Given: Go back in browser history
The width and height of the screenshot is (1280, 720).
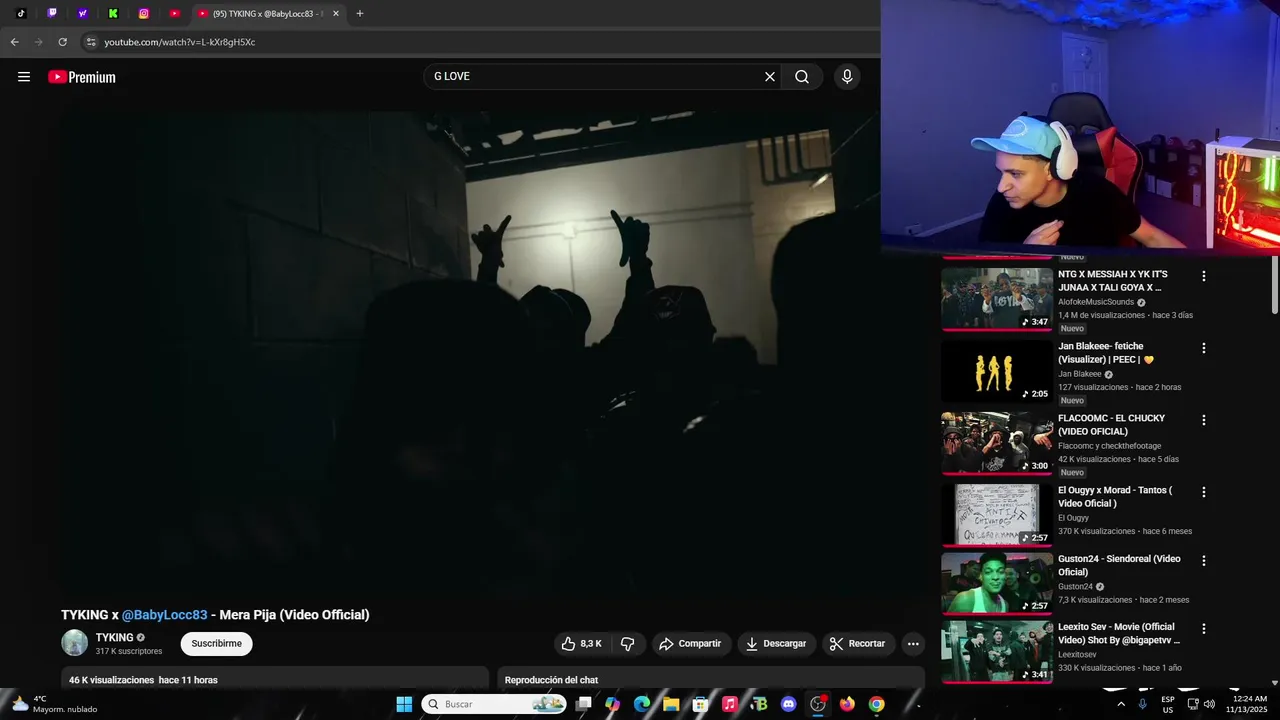Looking at the screenshot, I should coord(14,42).
